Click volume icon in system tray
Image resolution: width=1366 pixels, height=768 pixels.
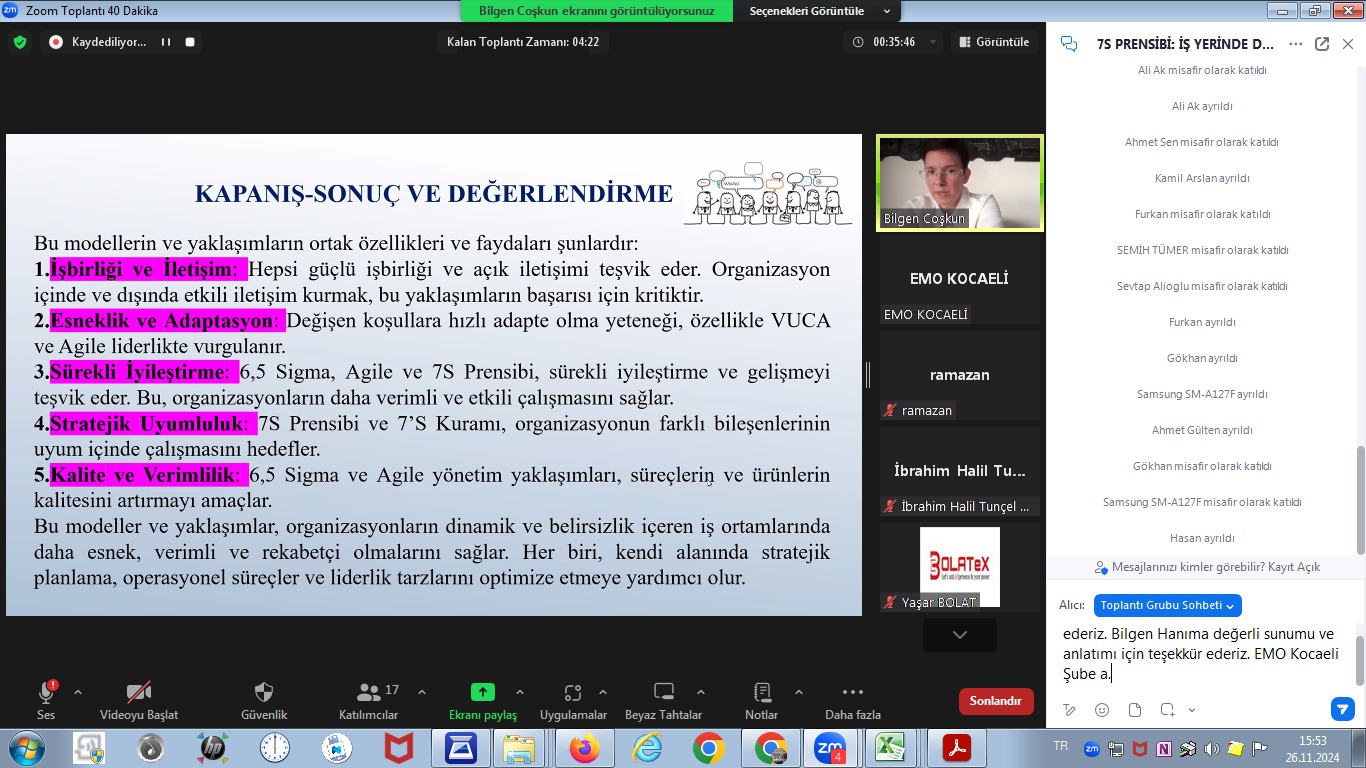click(1212, 748)
